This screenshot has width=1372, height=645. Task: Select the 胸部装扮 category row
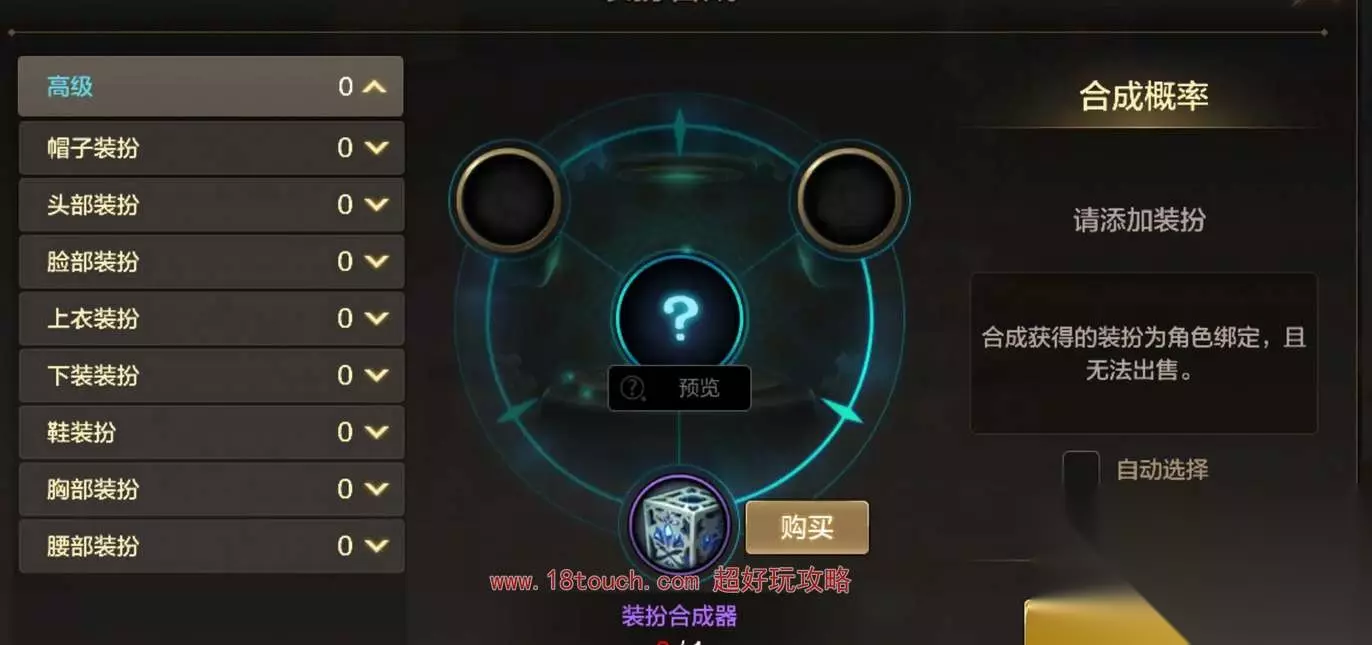[x=211, y=489]
